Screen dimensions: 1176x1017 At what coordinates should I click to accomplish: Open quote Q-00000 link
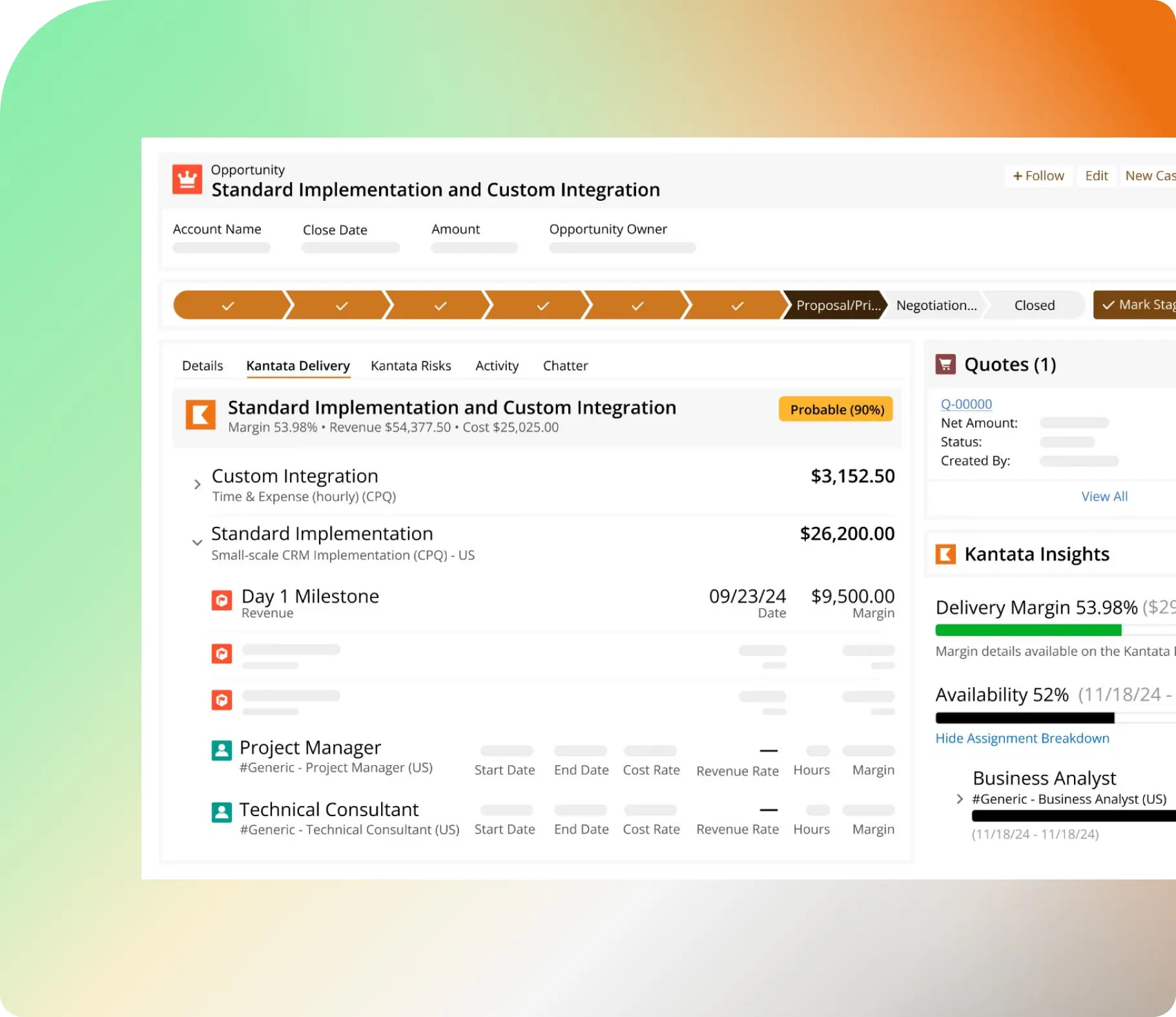(x=966, y=404)
